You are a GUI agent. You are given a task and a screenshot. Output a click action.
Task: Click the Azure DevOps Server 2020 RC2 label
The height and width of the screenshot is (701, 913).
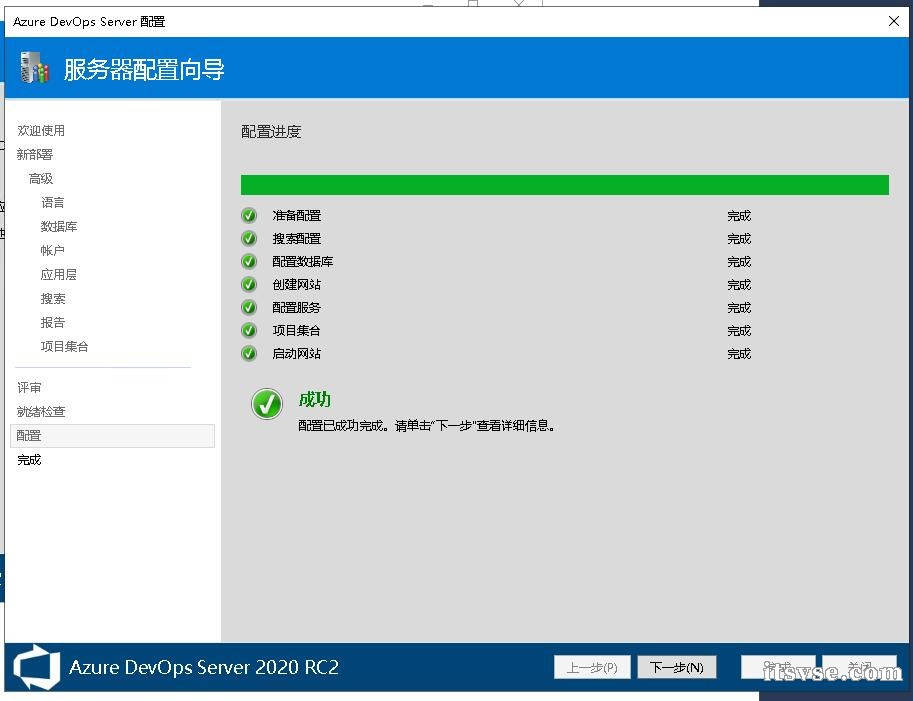click(204, 667)
